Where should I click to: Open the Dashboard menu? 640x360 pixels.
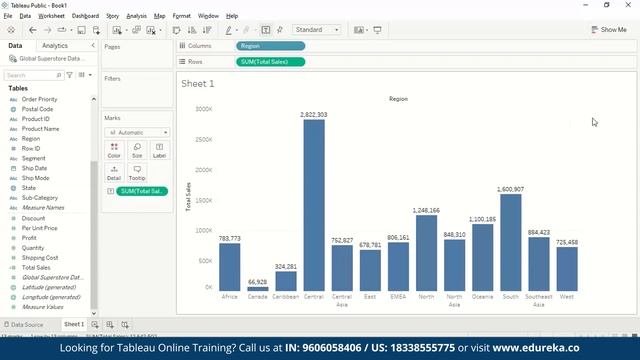(x=85, y=16)
